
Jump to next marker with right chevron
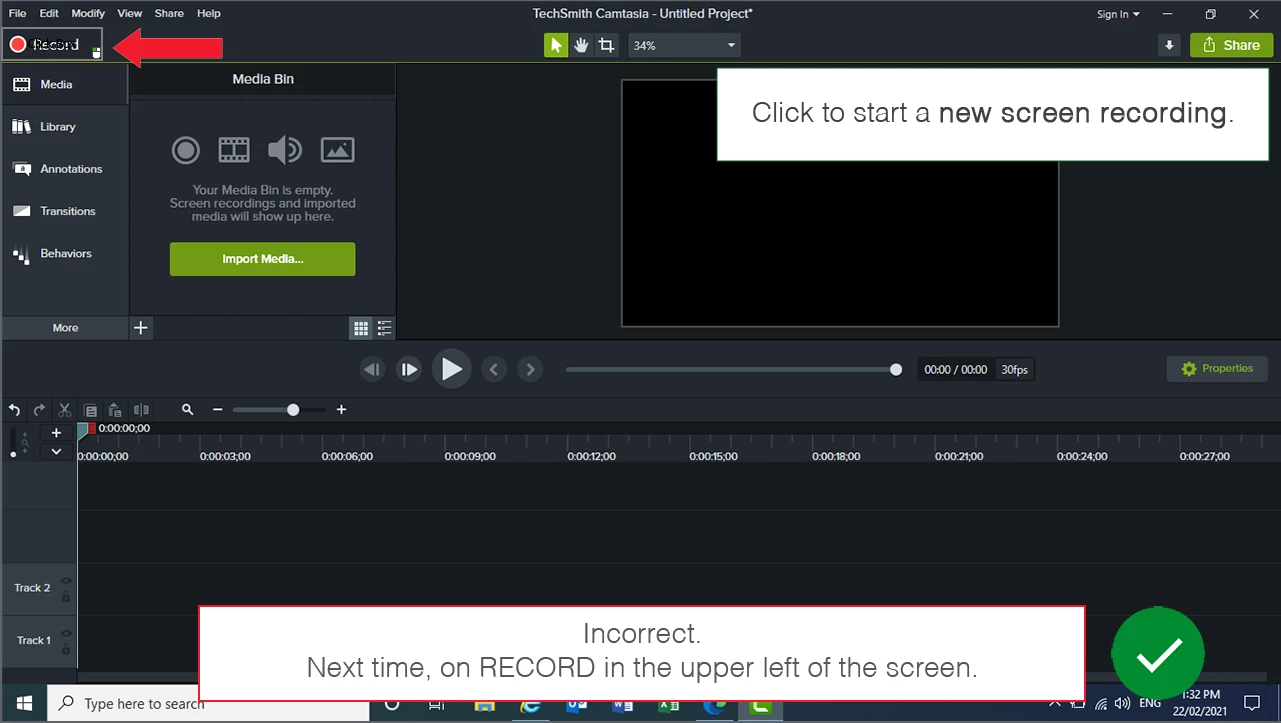click(531, 370)
